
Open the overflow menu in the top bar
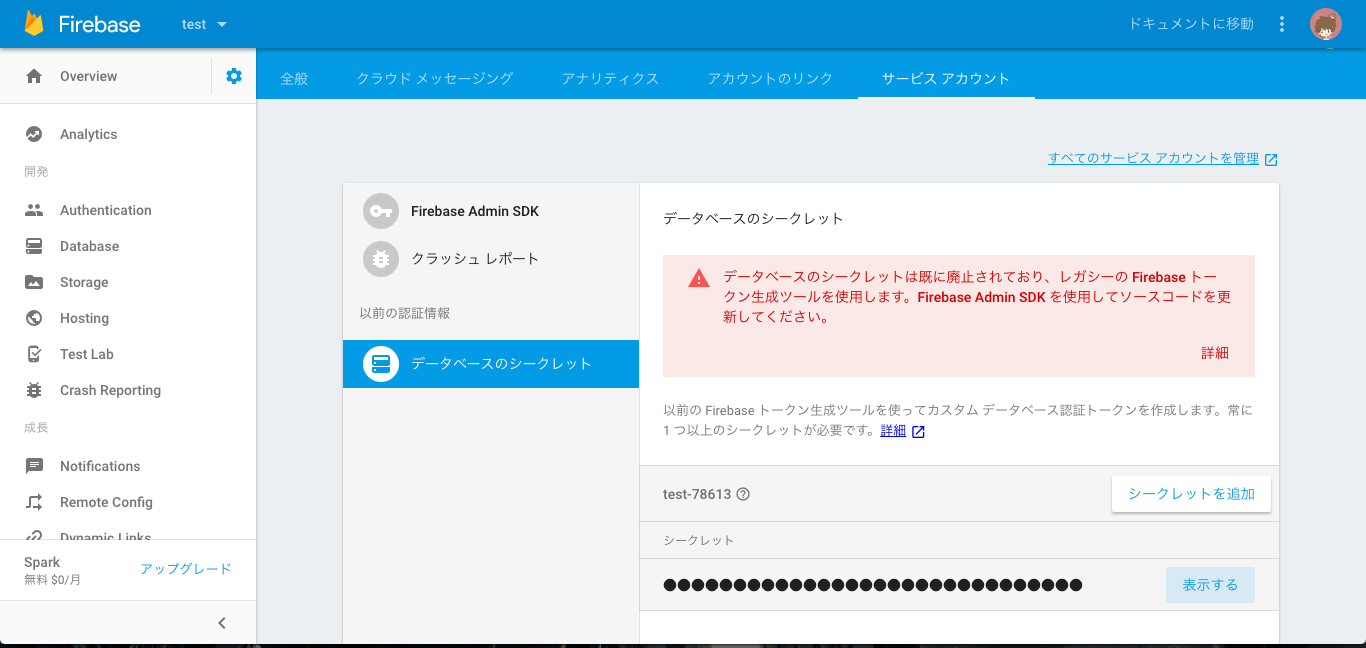click(1281, 23)
